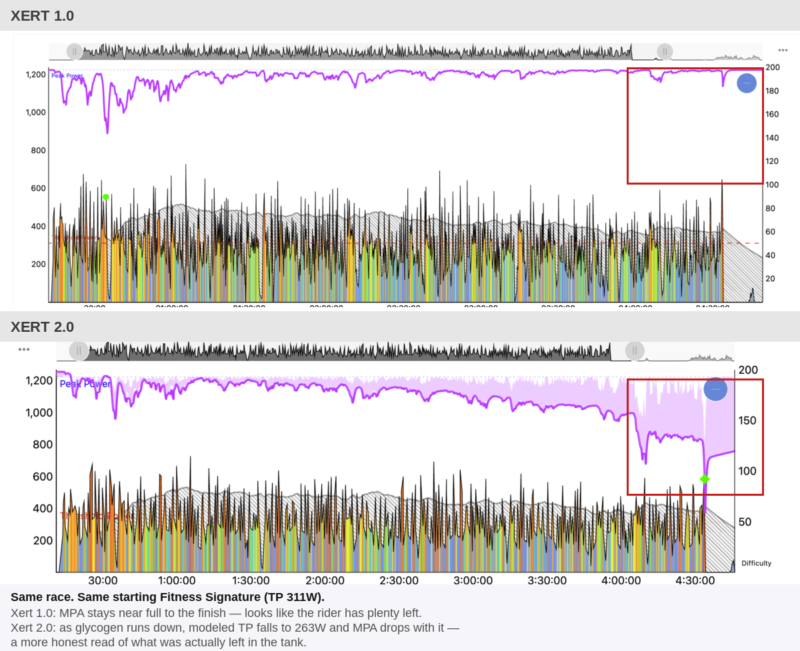Click the 1:00:00 time label in Xert 2.0

pyautogui.click(x=177, y=580)
